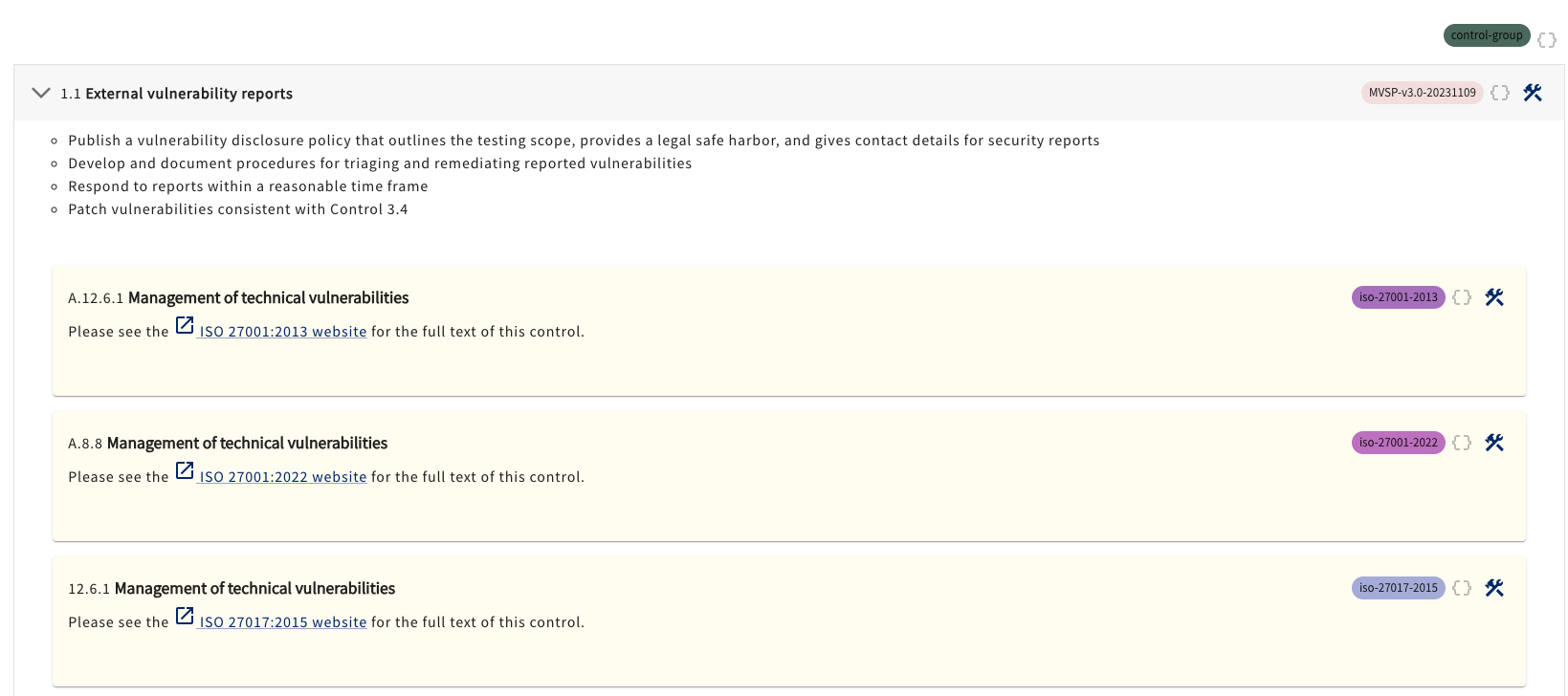This screenshot has height=696, width=1568.
Task: Open the ISO 27001:2022 website link
Action: coord(282,477)
